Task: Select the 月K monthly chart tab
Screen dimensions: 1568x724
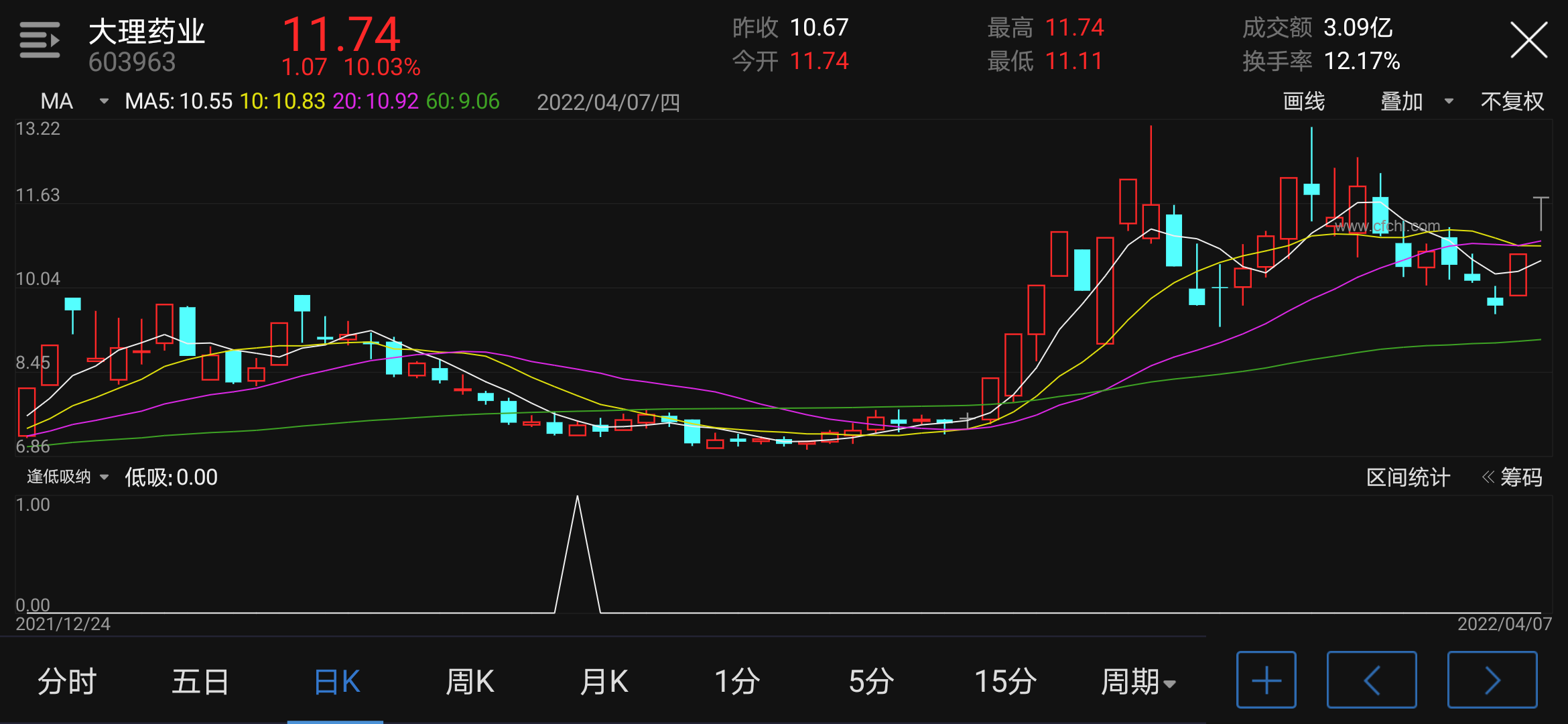Action: coord(604,682)
